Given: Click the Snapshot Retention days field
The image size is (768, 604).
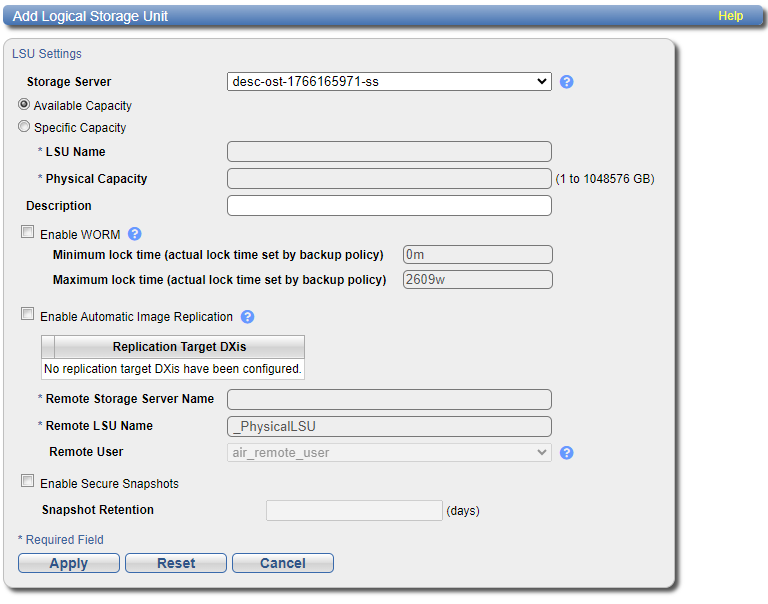Looking at the screenshot, I should click(353, 511).
